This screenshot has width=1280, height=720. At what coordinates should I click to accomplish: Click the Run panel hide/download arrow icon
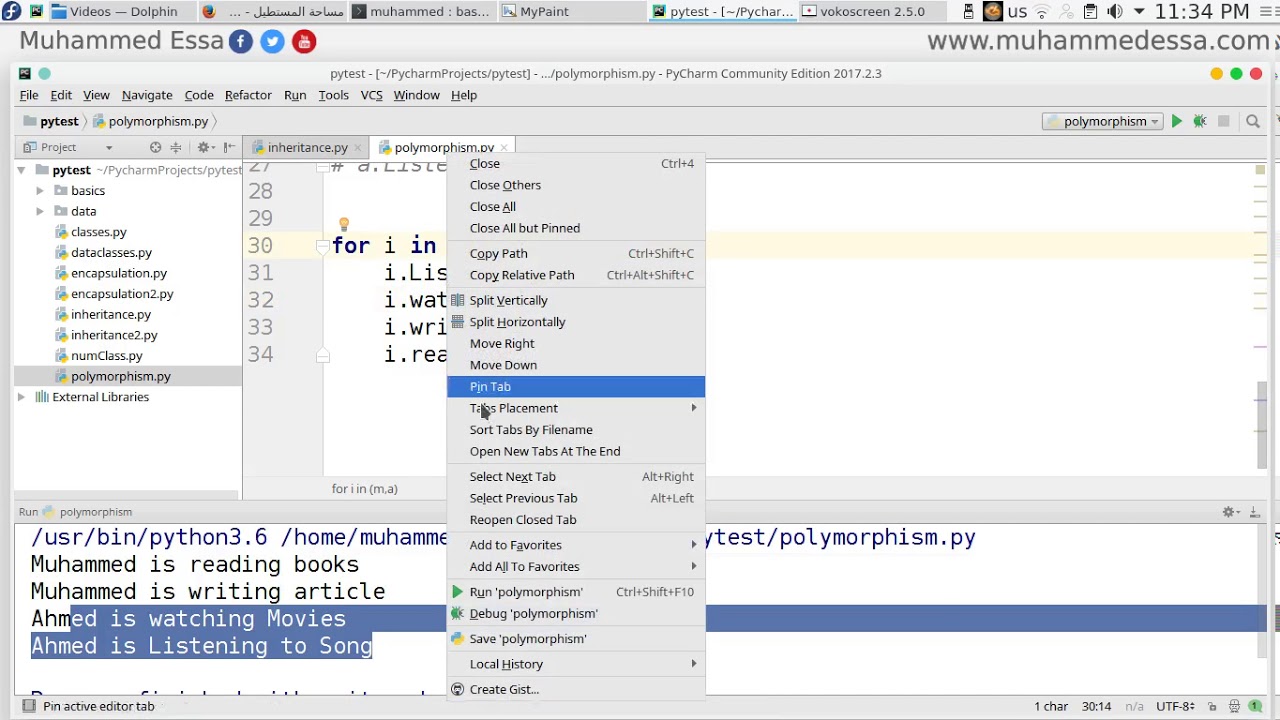pos(1255,512)
